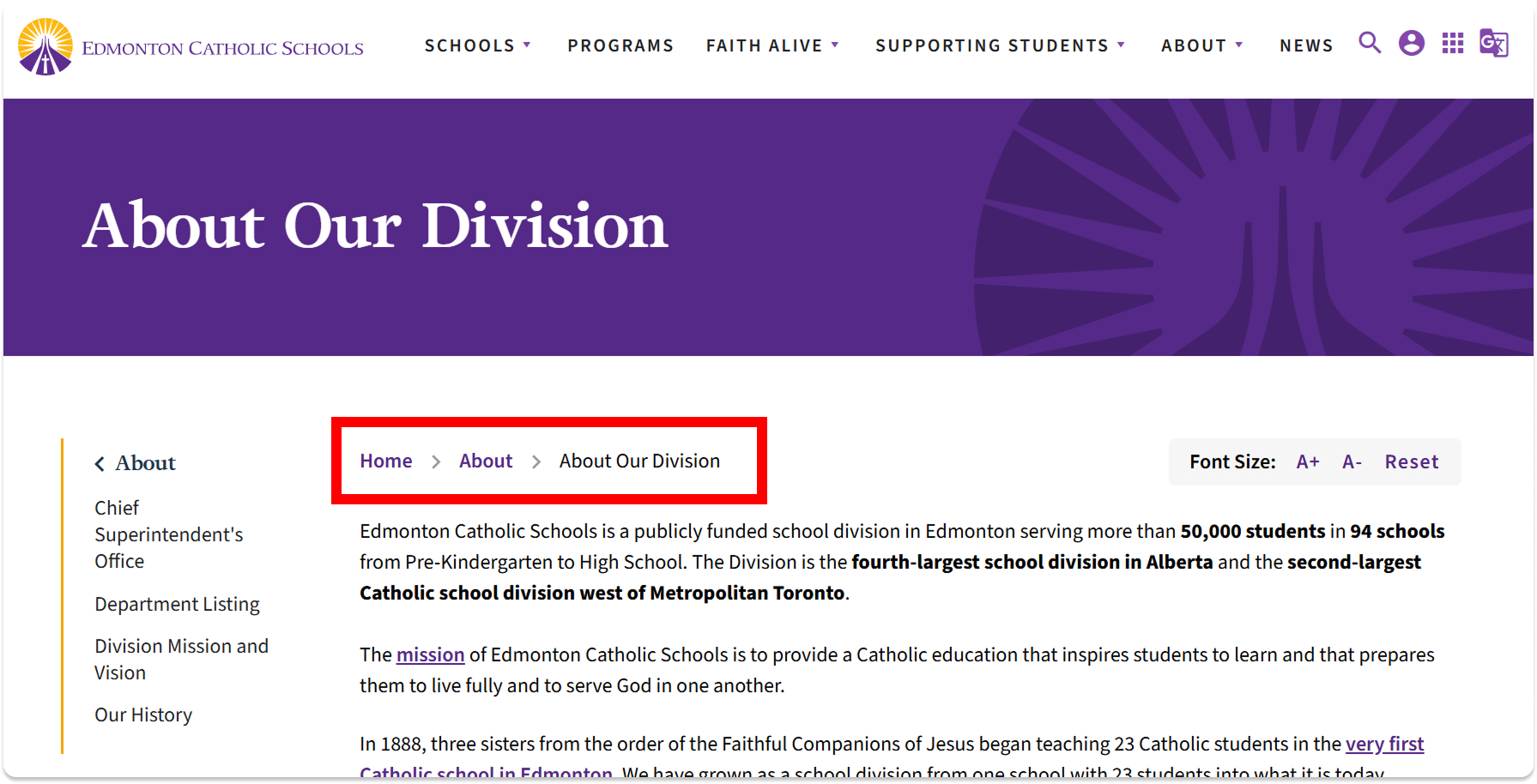Decrease font size with A-
Viewport: 1537px width, 784px height.
pyautogui.click(x=1352, y=462)
